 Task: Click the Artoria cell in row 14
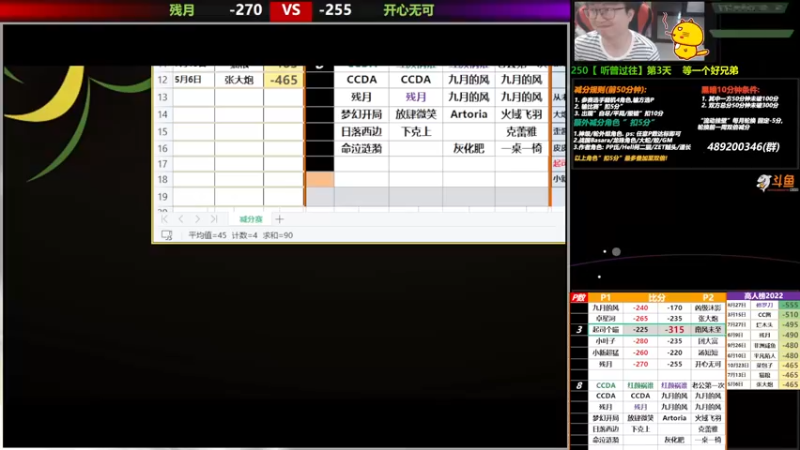[468, 114]
